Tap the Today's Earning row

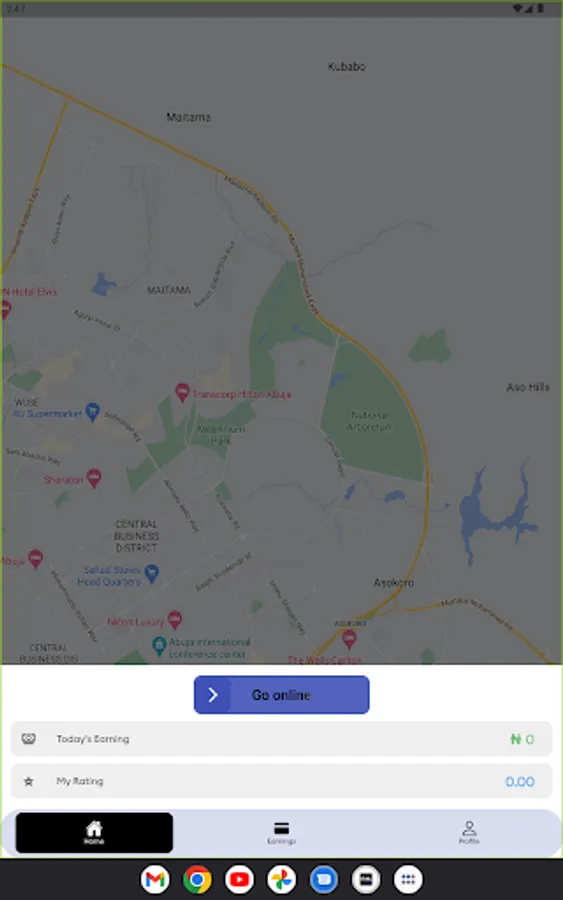point(281,739)
